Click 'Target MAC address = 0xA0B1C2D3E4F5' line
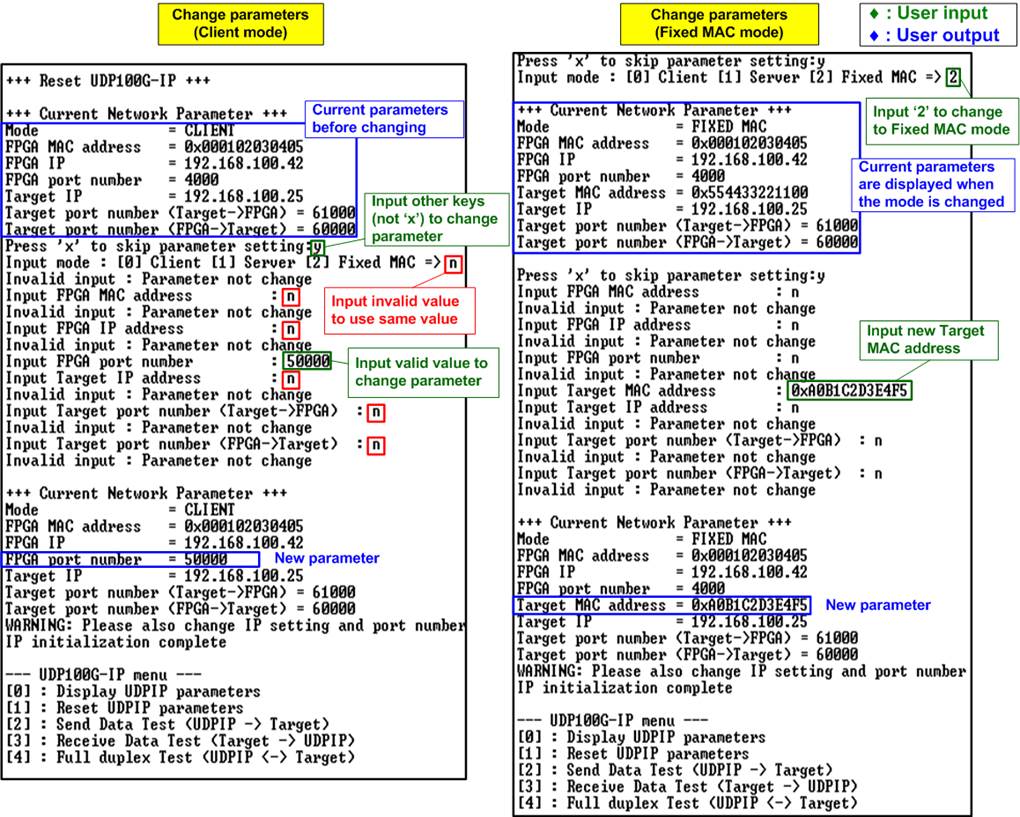This screenshot has width=1020, height=817. click(x=662, y=606)
